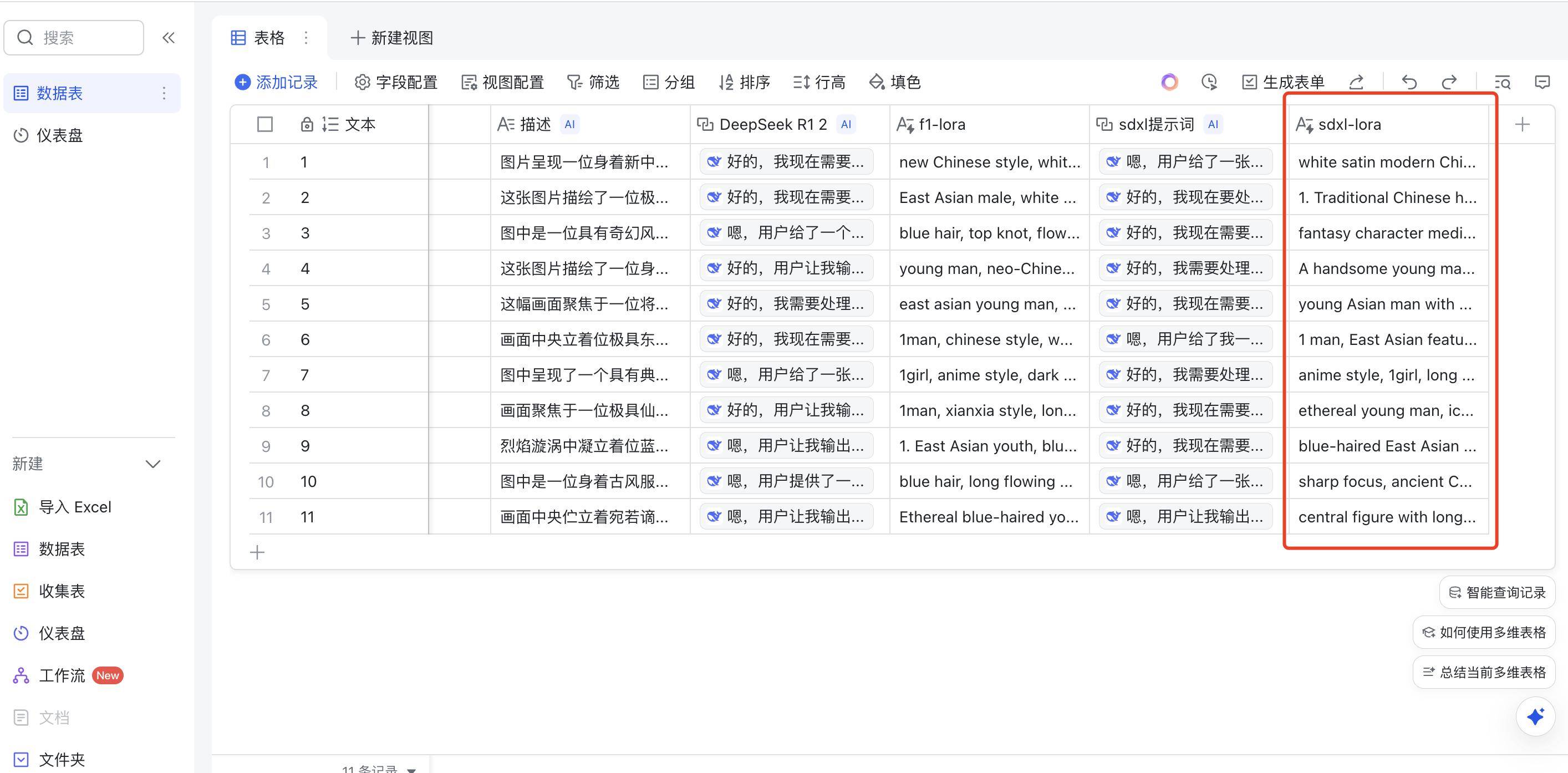Open 分组 grouping menu
This screenshot has height=773, width=1568.
coord(669,82)
